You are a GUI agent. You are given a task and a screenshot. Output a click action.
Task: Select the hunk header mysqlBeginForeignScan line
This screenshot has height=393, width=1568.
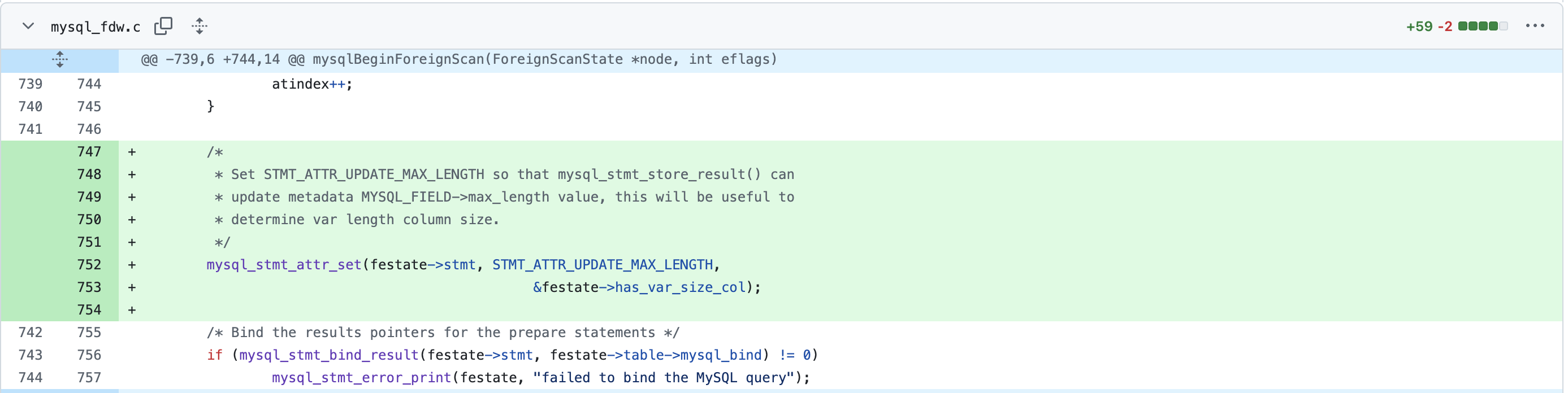pyautogui.click(x=459, y=60)
